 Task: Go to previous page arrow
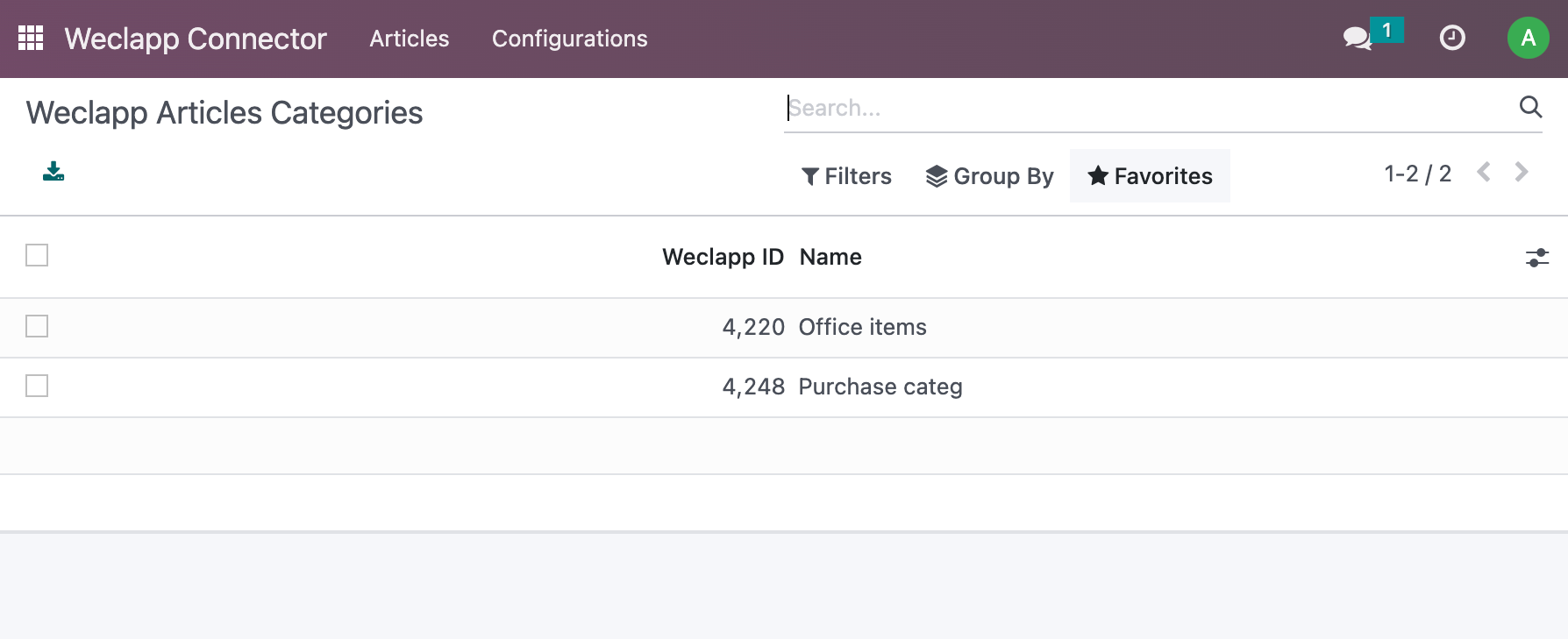pyautogui.click(x=1484, y=173)
